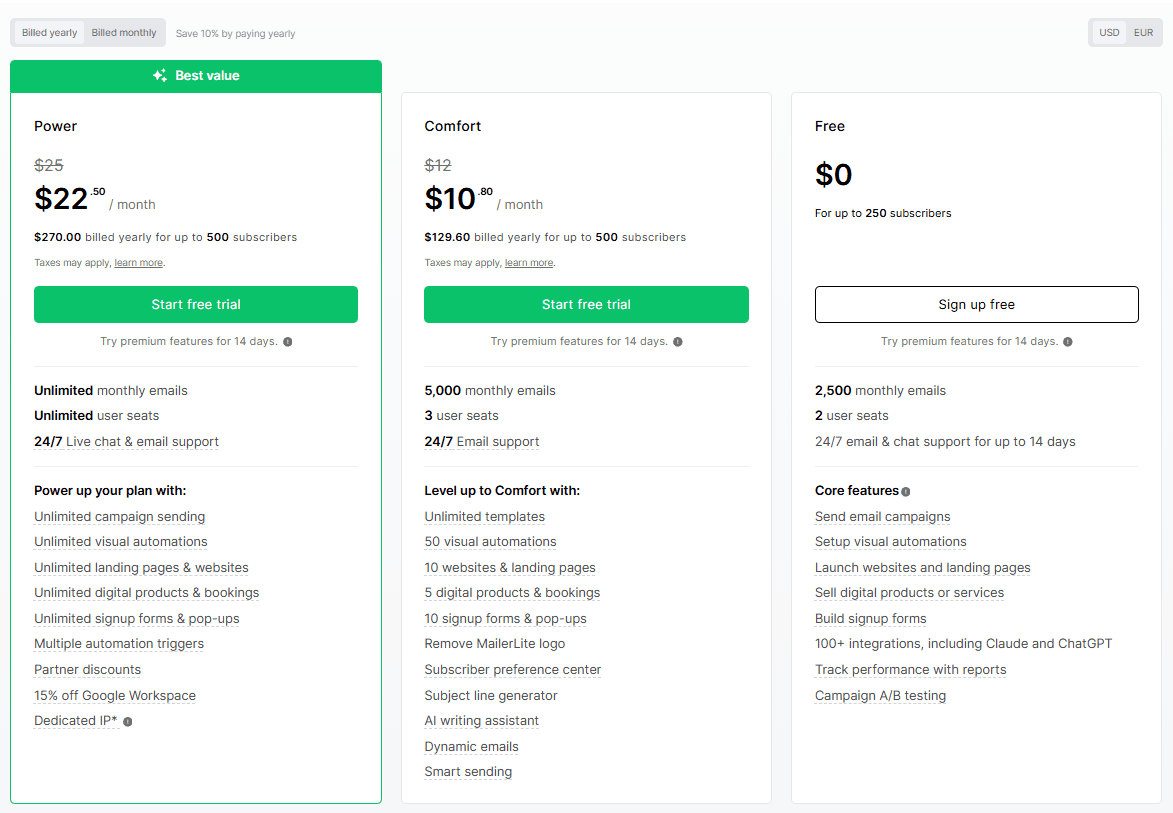Click the Power plan title
Screen dimensions: 1173x813
pos(55,126)
